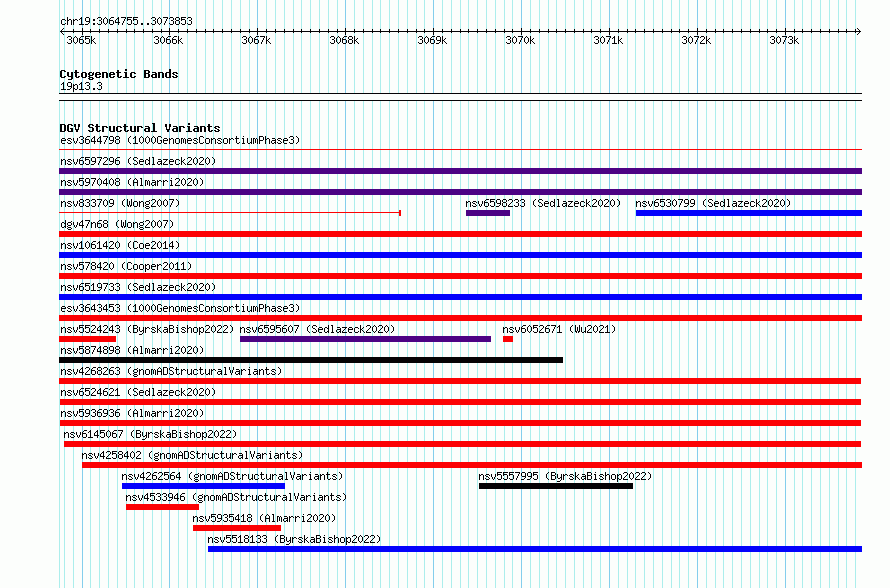
Task: Click the DGV Structural Variants track title
Action: point(140,128)
